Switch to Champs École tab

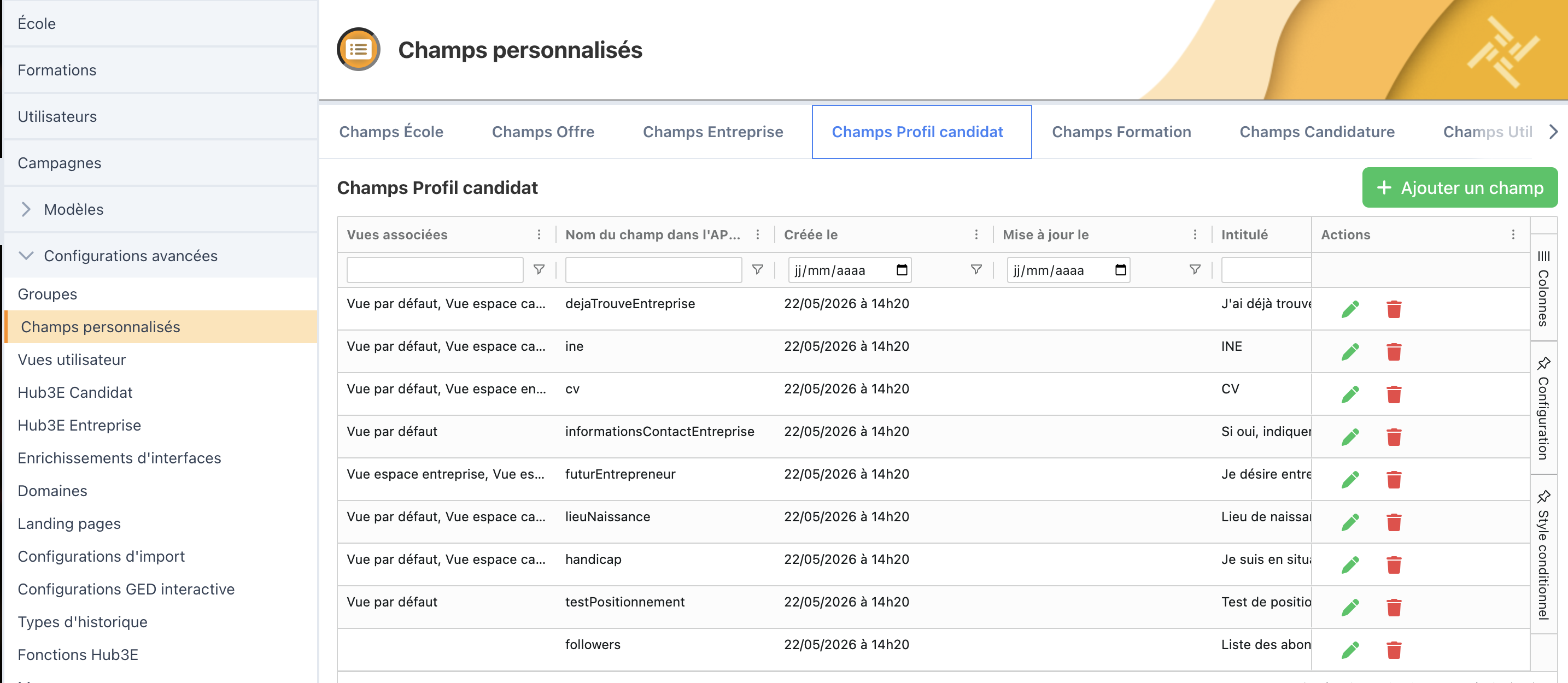tap(391, 132)
